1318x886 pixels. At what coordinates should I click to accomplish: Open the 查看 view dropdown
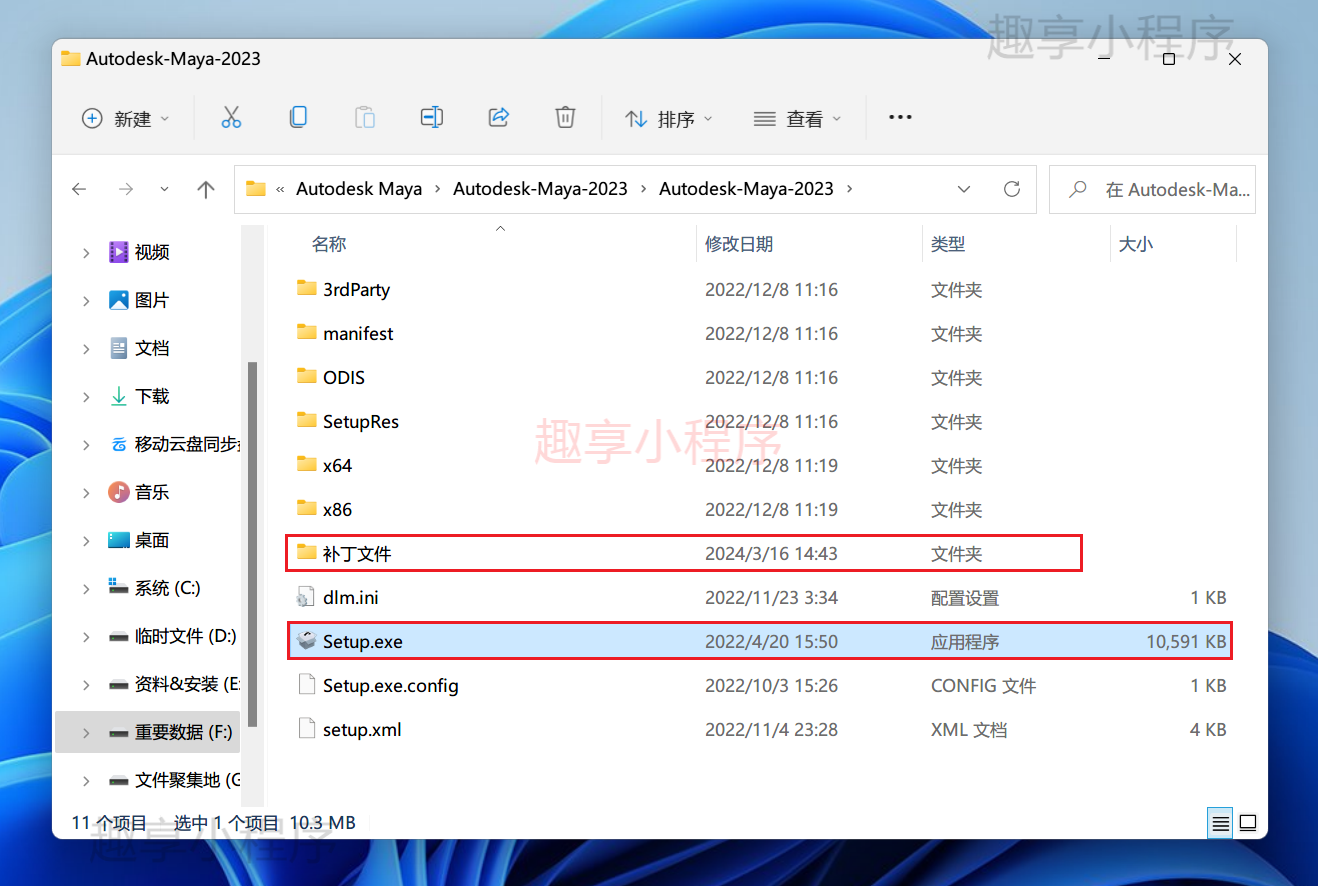797,118
